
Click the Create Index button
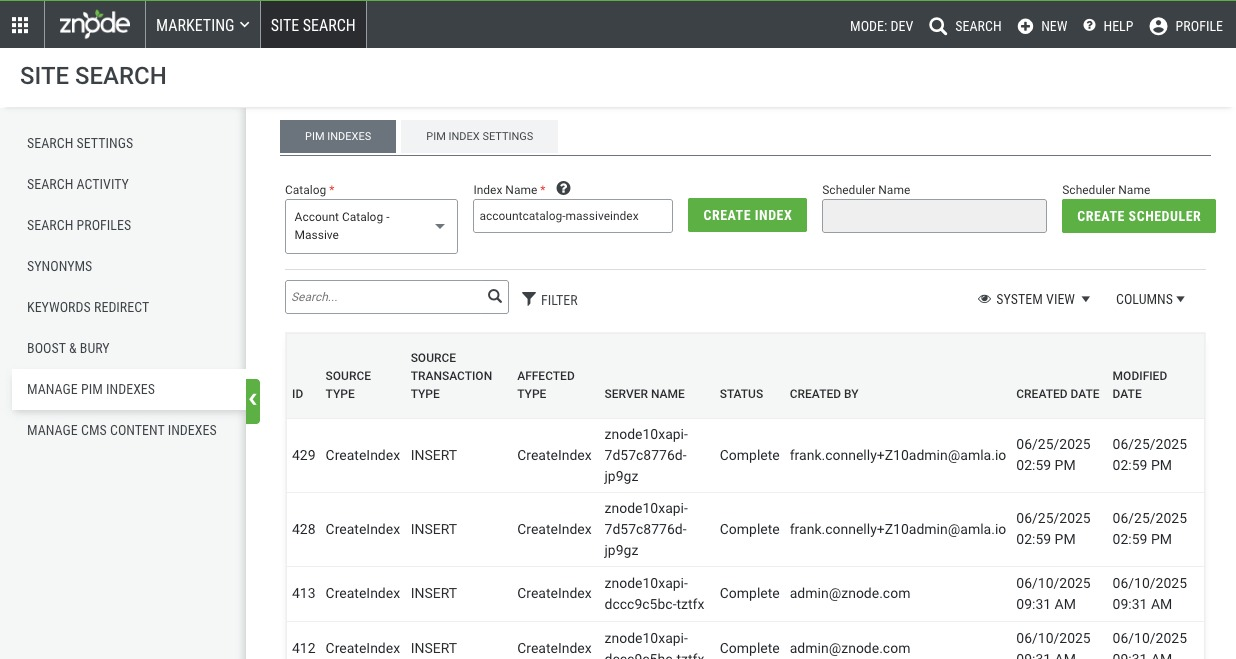[747, 215]
